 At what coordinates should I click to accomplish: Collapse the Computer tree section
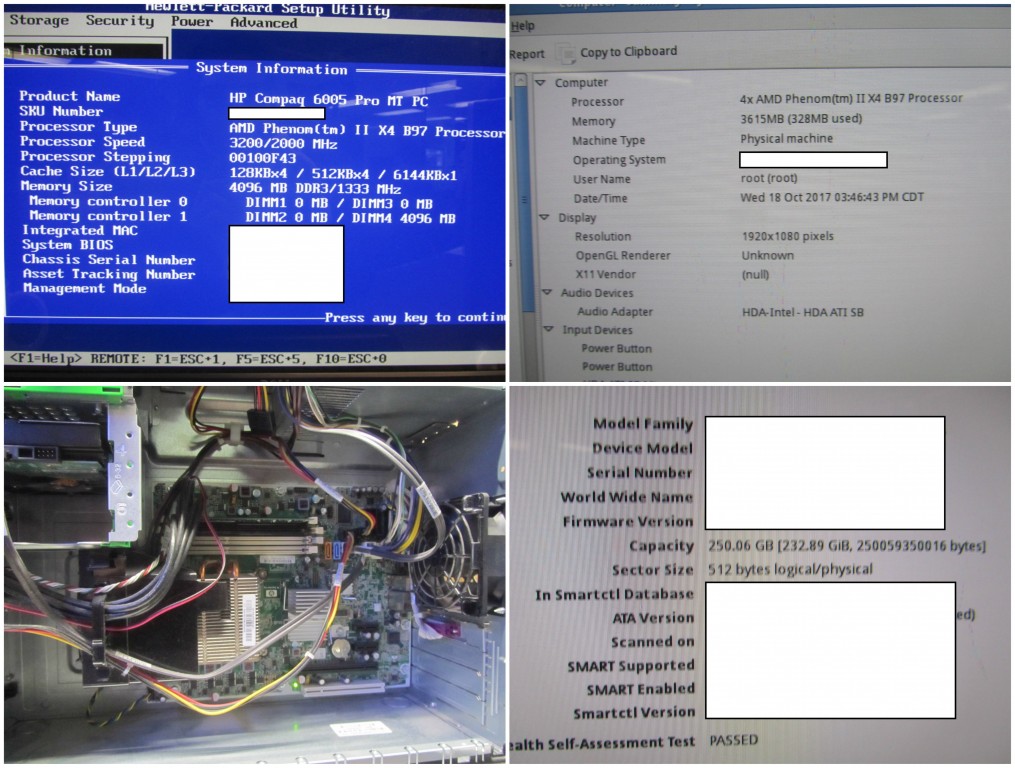541,83
